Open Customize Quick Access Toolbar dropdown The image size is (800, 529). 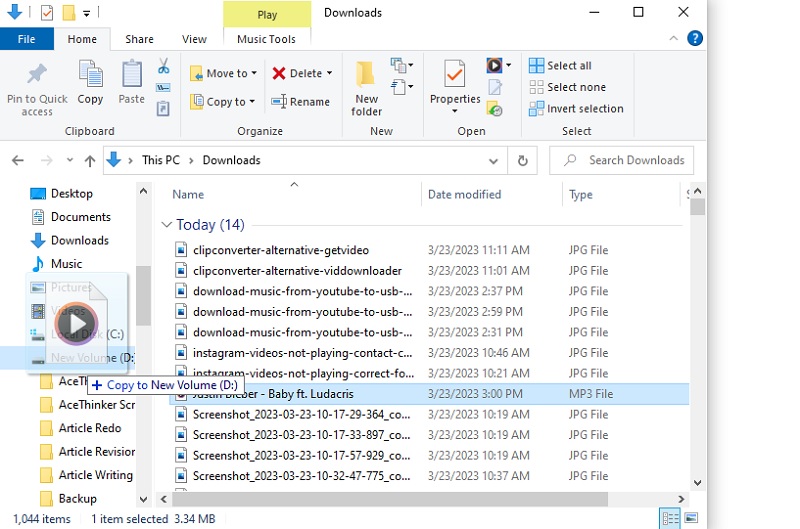click(87, 13)
